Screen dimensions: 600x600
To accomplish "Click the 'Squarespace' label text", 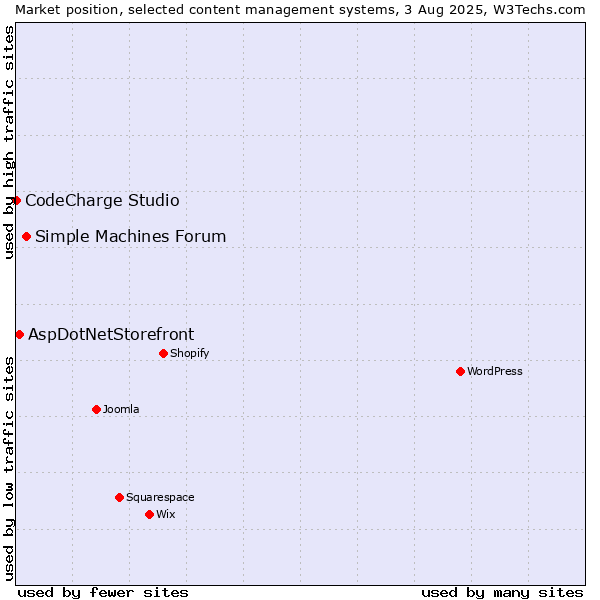I will 160,497.
